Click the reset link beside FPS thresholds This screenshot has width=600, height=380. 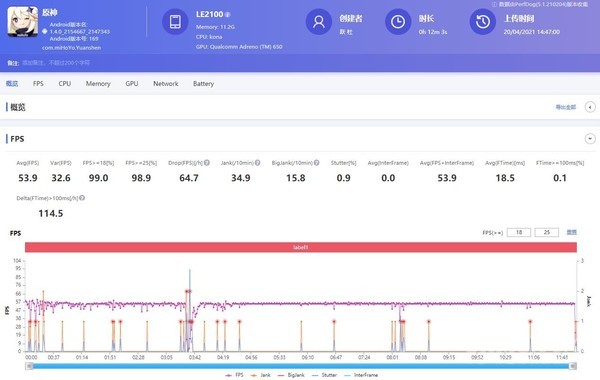point(571,232)
